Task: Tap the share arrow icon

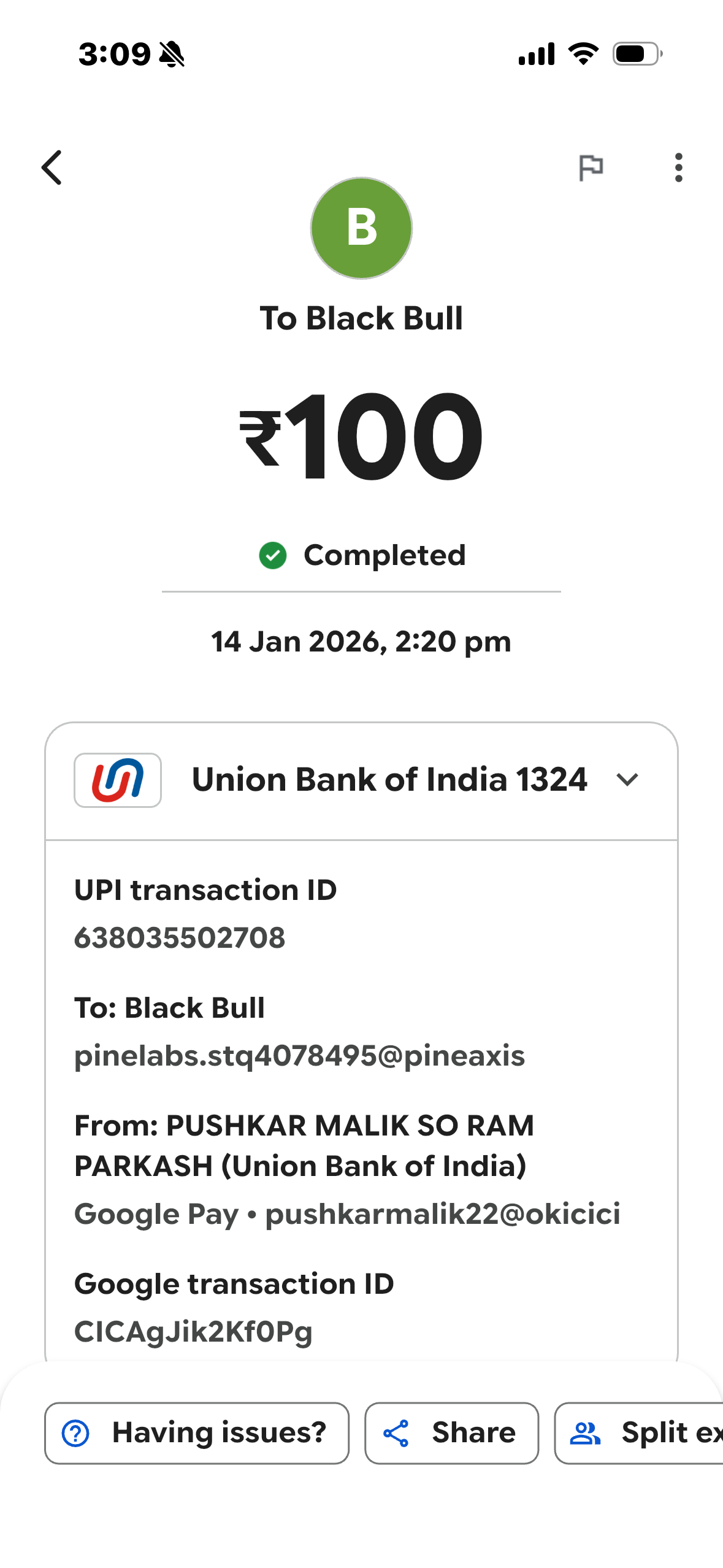Action: [396, 1433]
